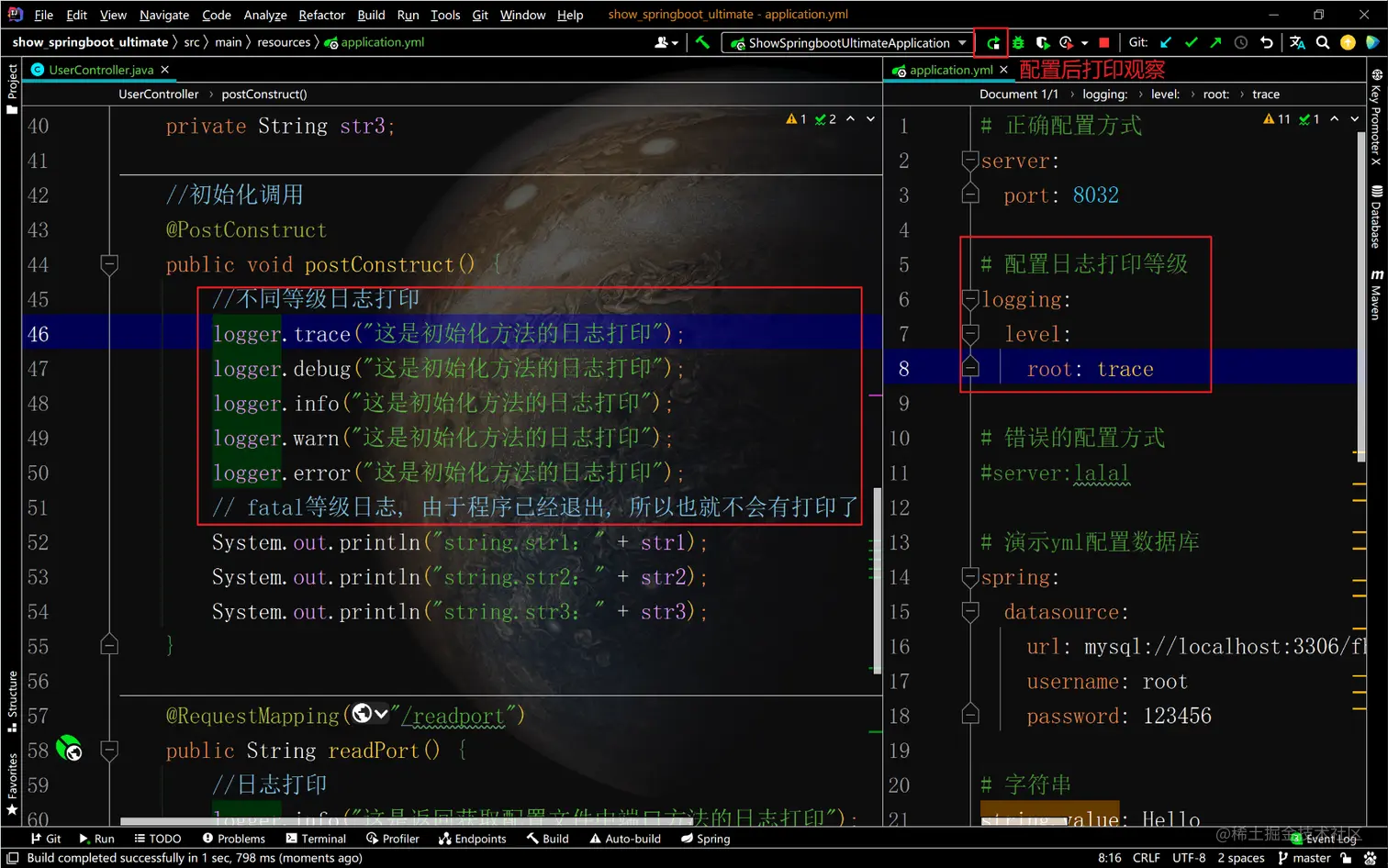Click the inspection profile icon in status bar
This screenshot has width=1388, height=868.
click(1371, 858)
